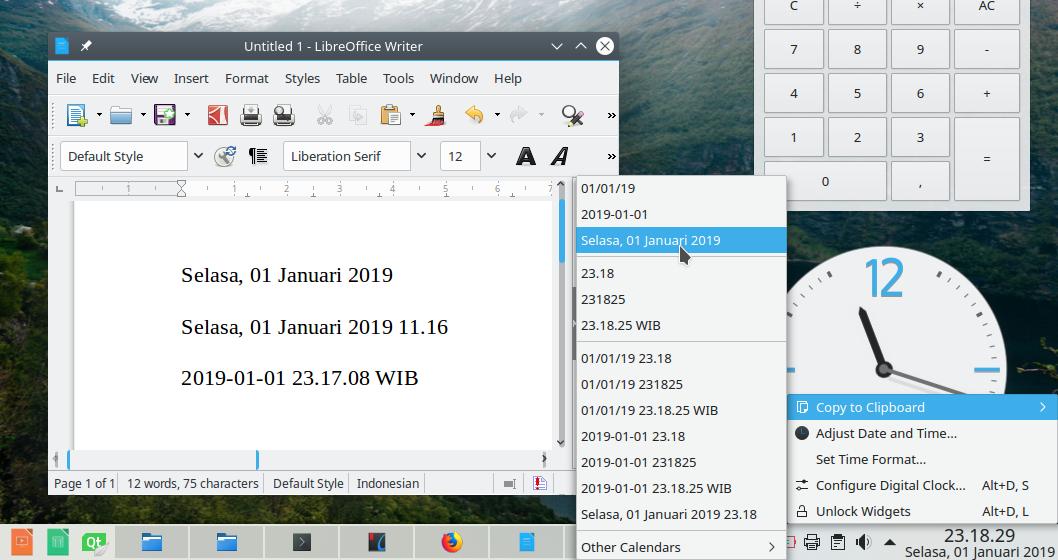Click calculator equals button

tap(986, 159)
